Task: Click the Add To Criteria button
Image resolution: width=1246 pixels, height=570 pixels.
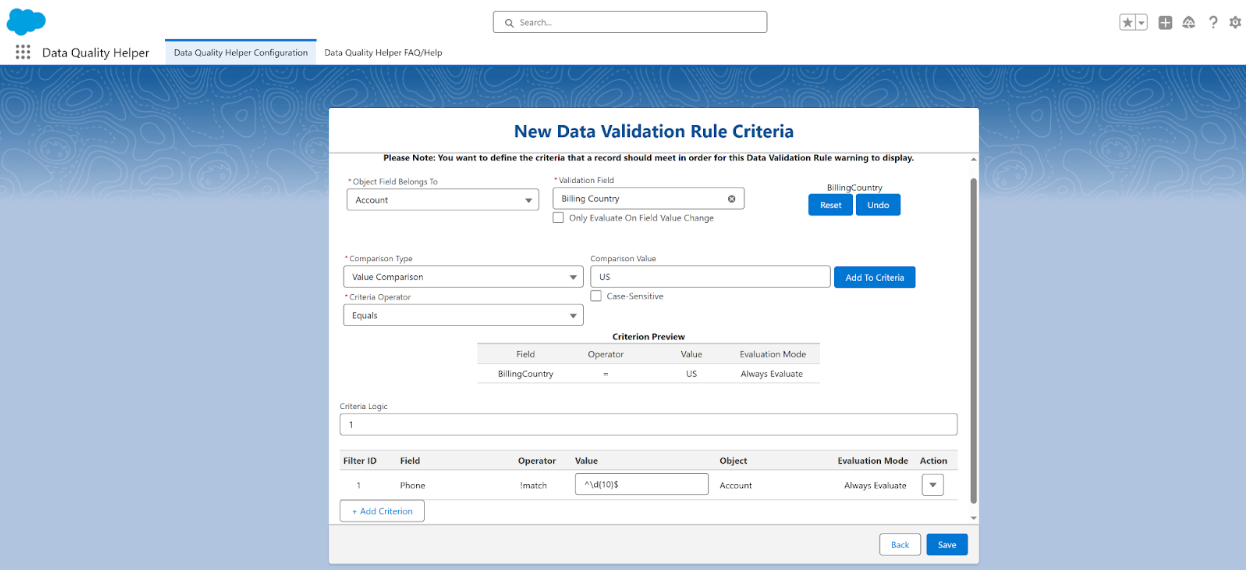Action: (874, 278)
